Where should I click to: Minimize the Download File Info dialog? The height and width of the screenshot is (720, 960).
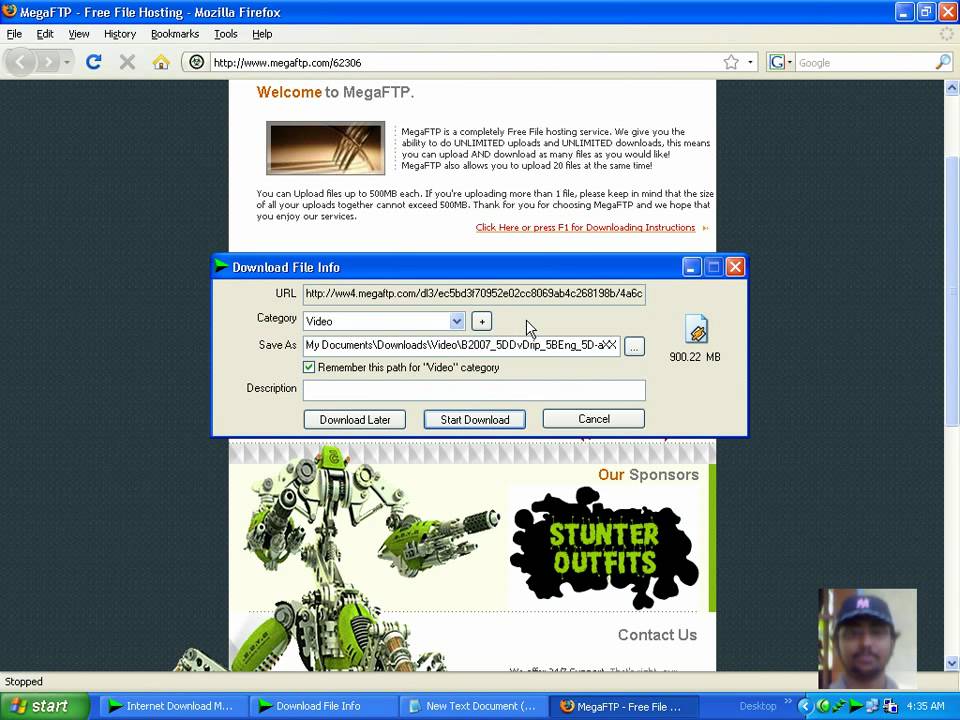point(692,267)
